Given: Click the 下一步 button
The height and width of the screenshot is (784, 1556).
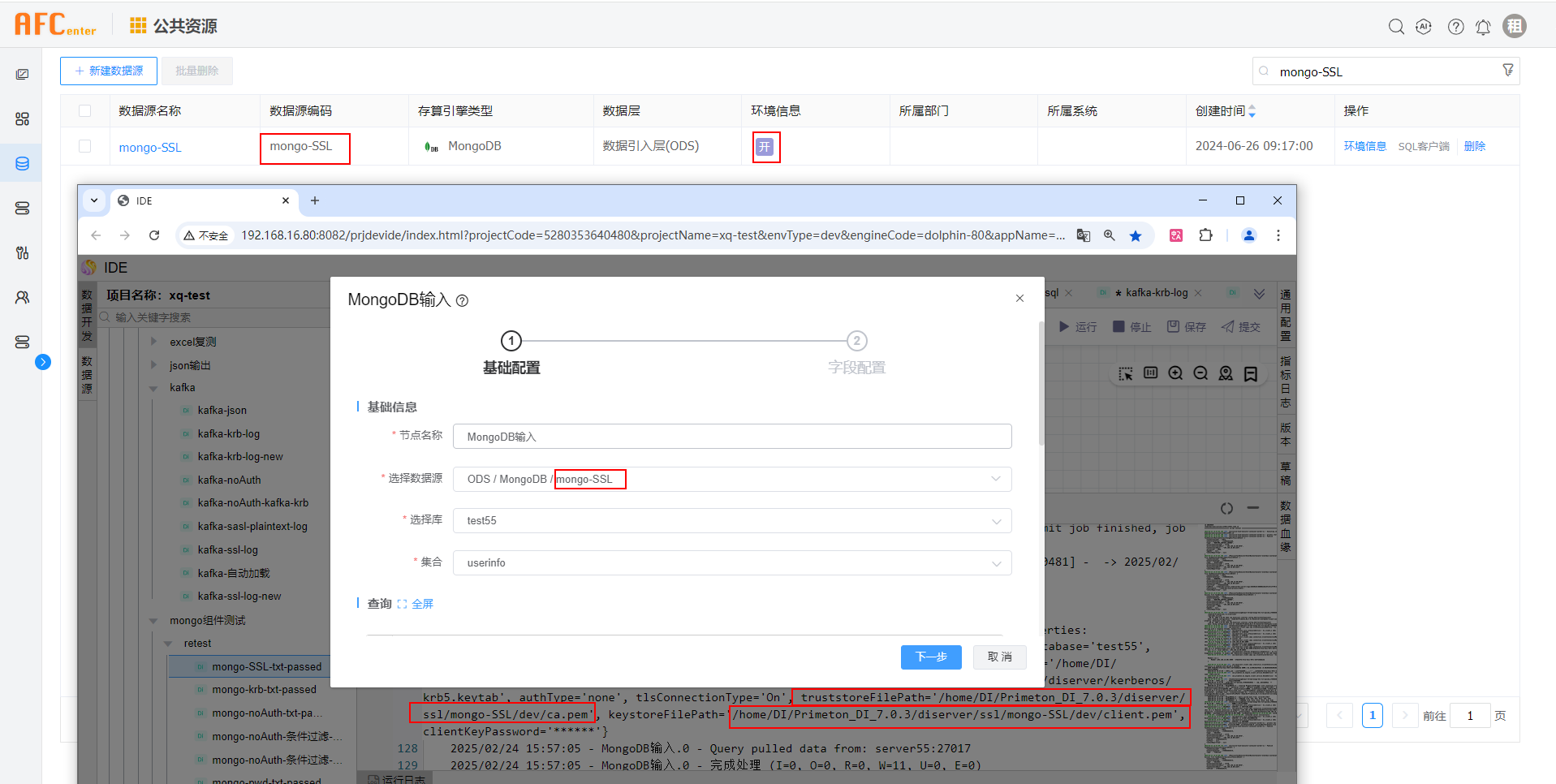Looking at the screenshot, I should [930, 657].
